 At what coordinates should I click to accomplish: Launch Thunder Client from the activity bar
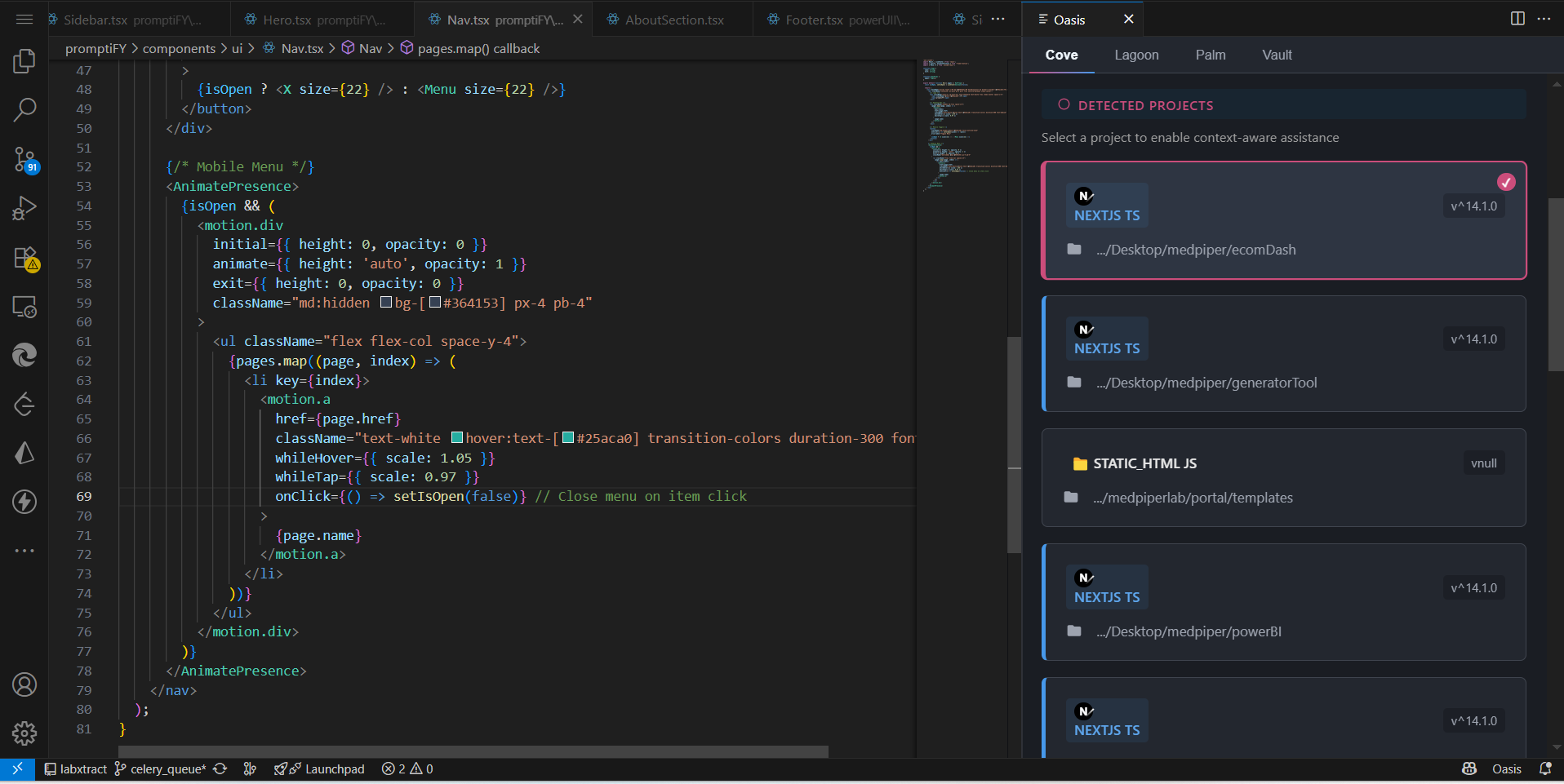coord(24,503)
